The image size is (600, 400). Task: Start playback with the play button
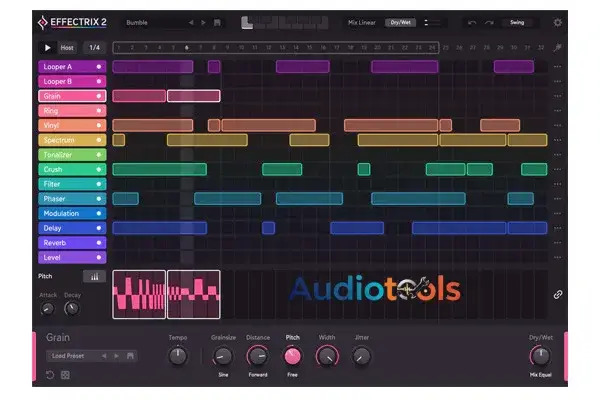47,48
